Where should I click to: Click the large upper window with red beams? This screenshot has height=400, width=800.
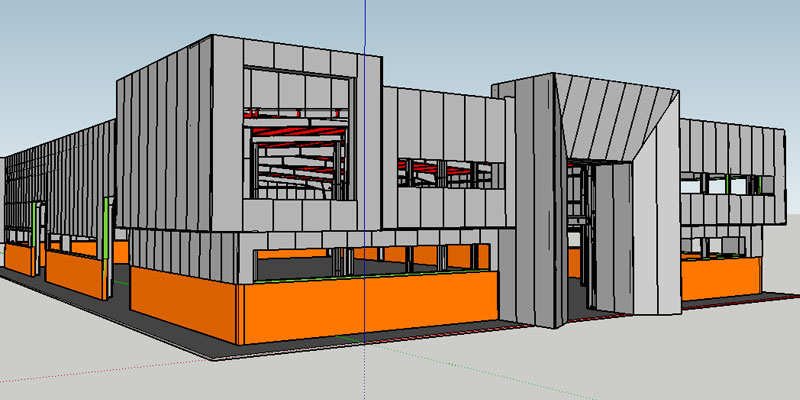tap(300, 140)
